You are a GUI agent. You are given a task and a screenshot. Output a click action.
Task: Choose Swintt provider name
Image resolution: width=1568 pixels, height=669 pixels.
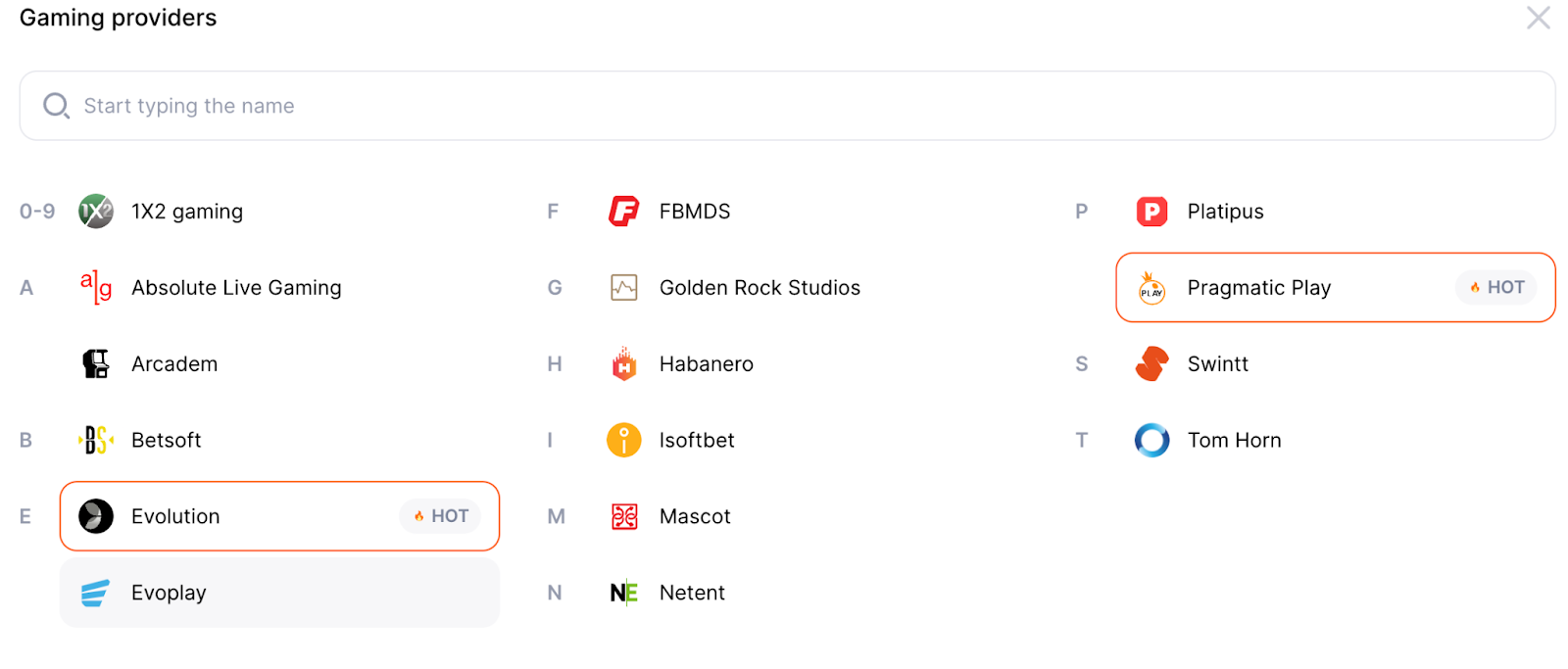tap(1218, 364)
